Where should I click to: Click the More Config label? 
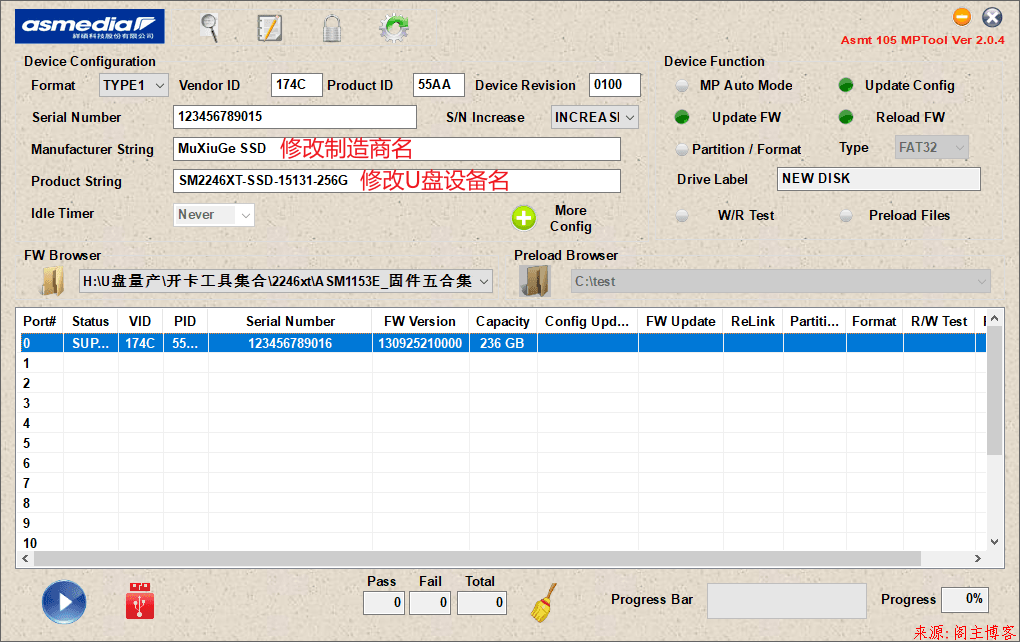tap(570, 219)
